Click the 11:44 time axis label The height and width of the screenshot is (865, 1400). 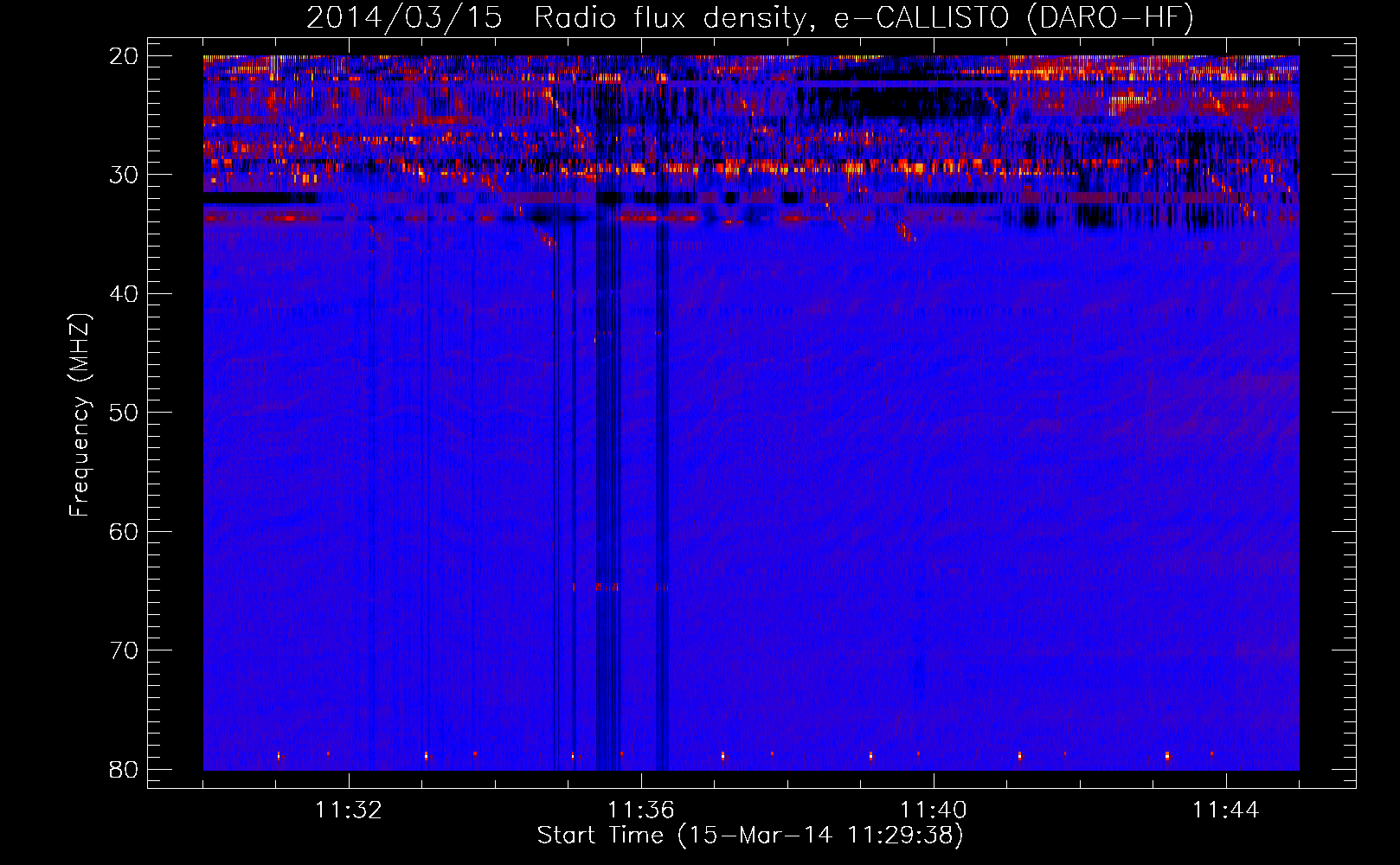point(1226,811)
